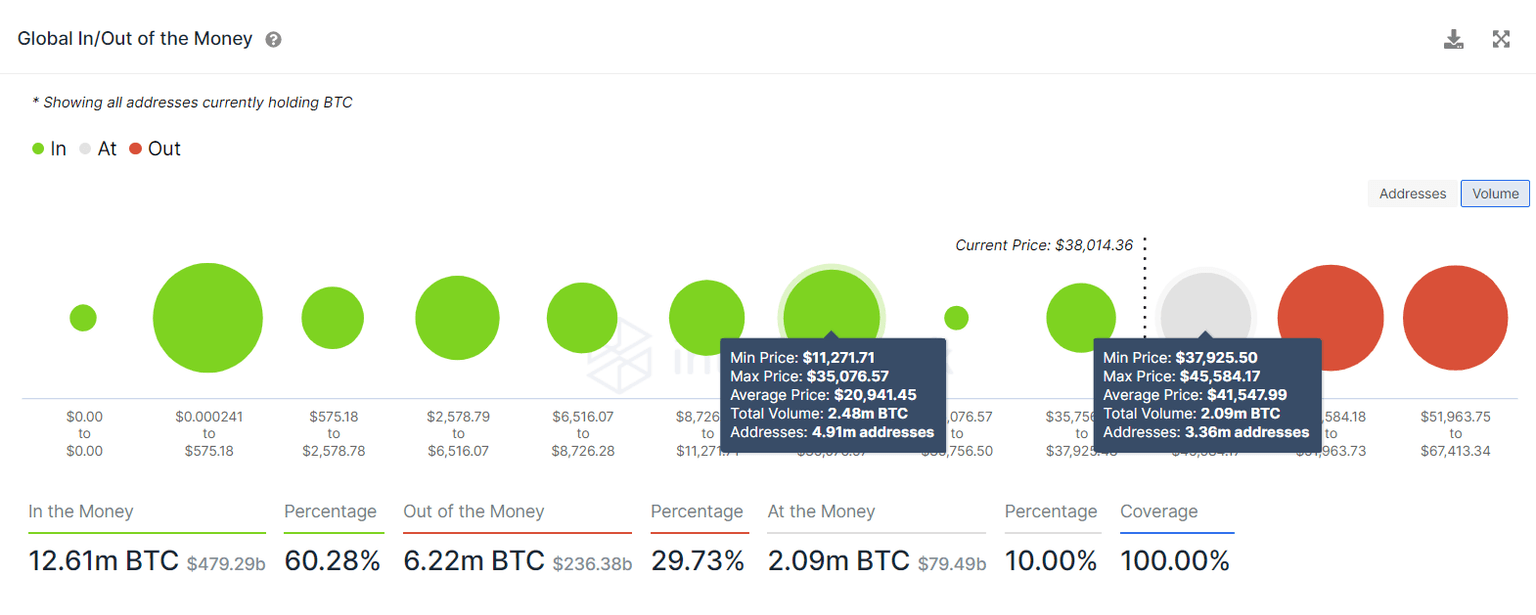Select the Volume view button
The height and width of the screenshot is (615, 1536).
[1495, 194]
